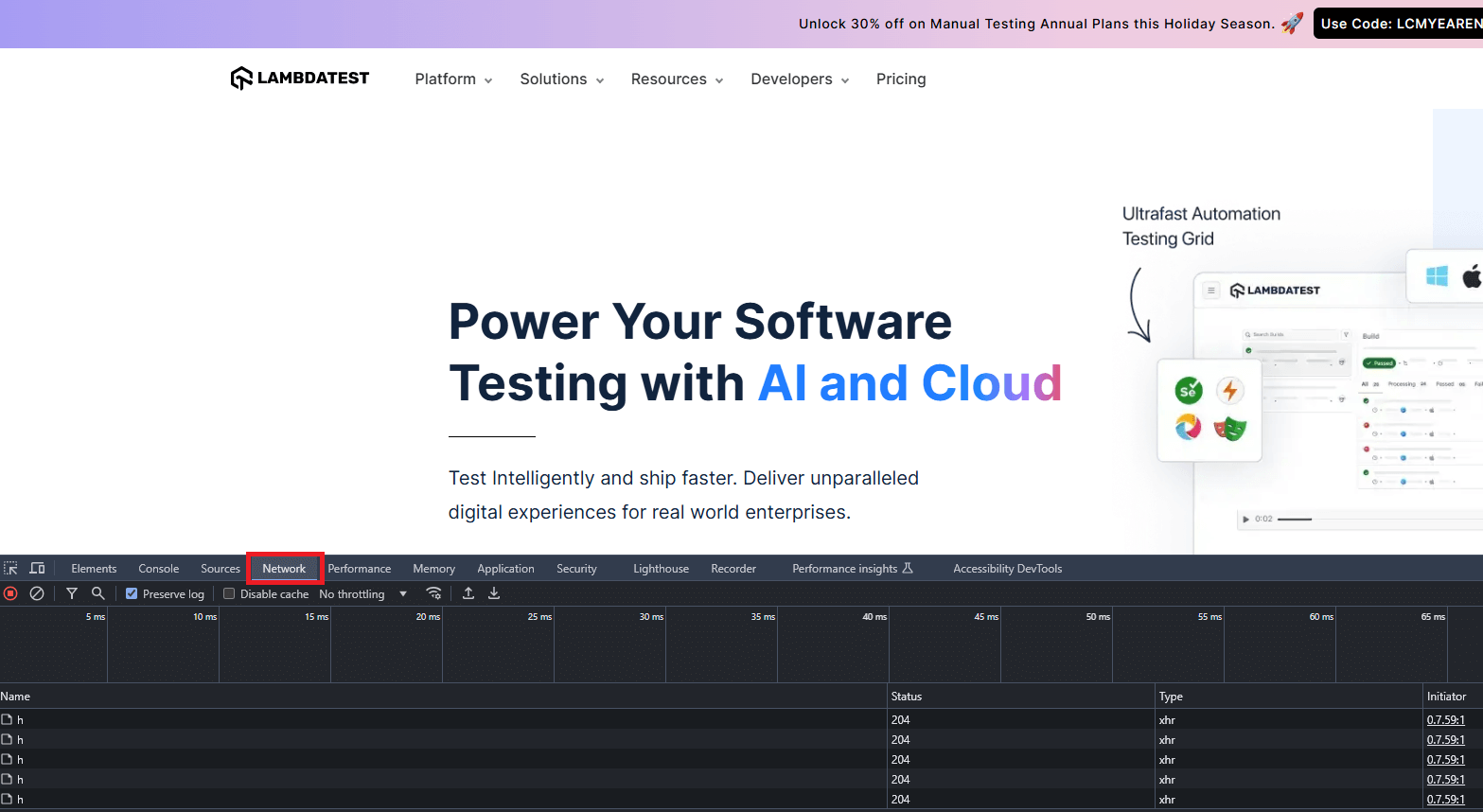
Task: Open the Accessibility DevTools tab
Action: (x=1008, y=569)
